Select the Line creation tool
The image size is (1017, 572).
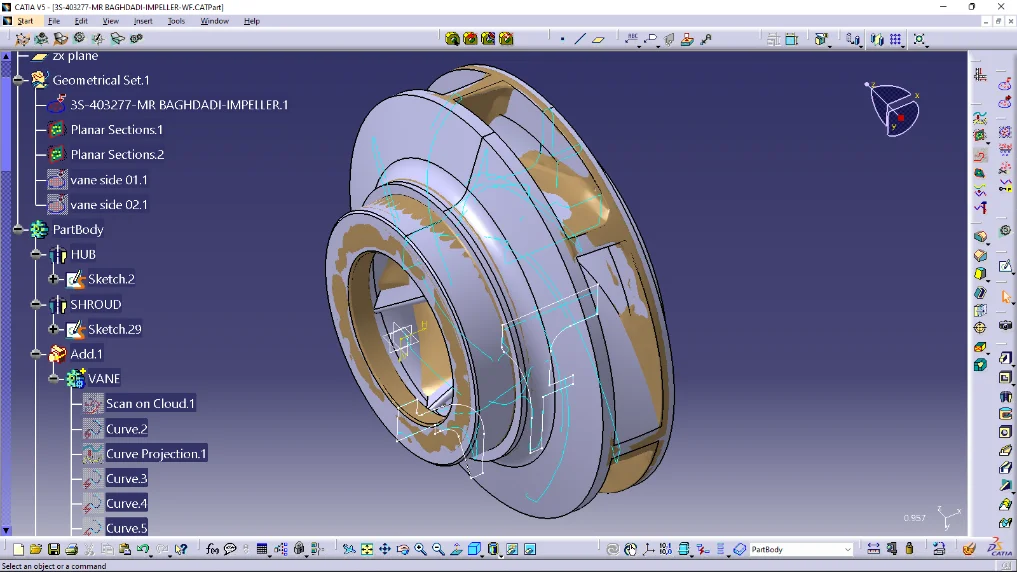coord(580,39)
